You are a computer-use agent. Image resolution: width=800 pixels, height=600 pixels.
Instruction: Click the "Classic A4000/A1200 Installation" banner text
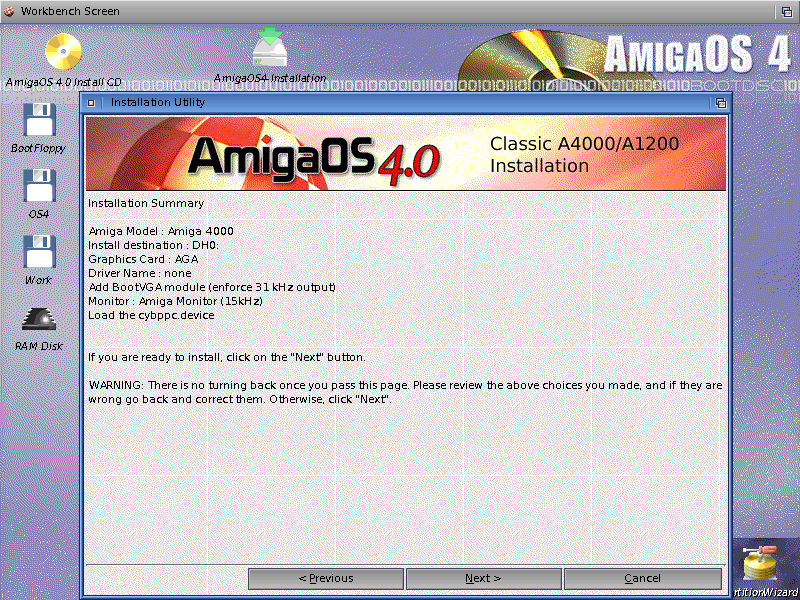584,155
